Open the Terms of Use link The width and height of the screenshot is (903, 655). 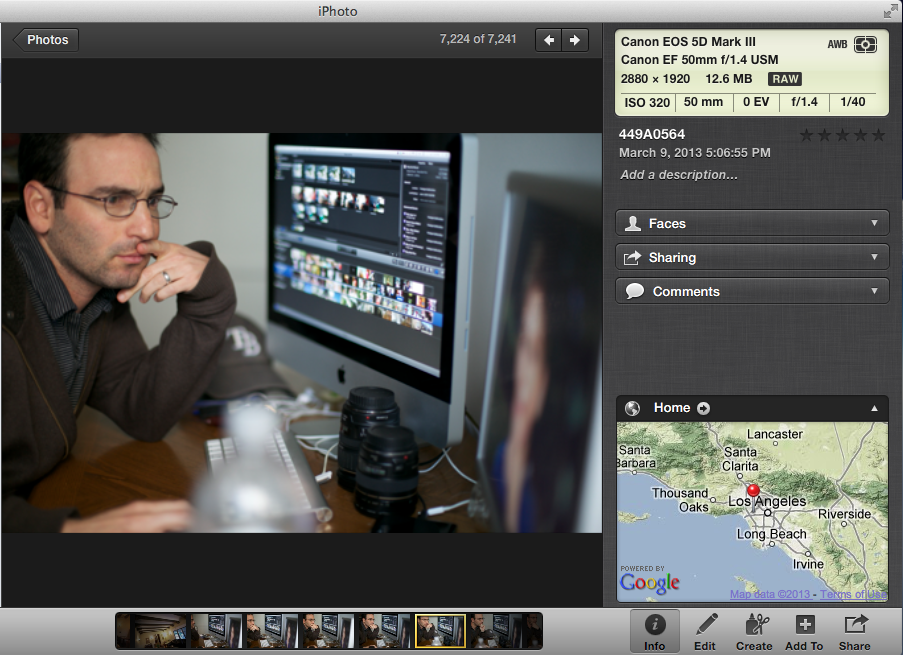tap(853, 595)
